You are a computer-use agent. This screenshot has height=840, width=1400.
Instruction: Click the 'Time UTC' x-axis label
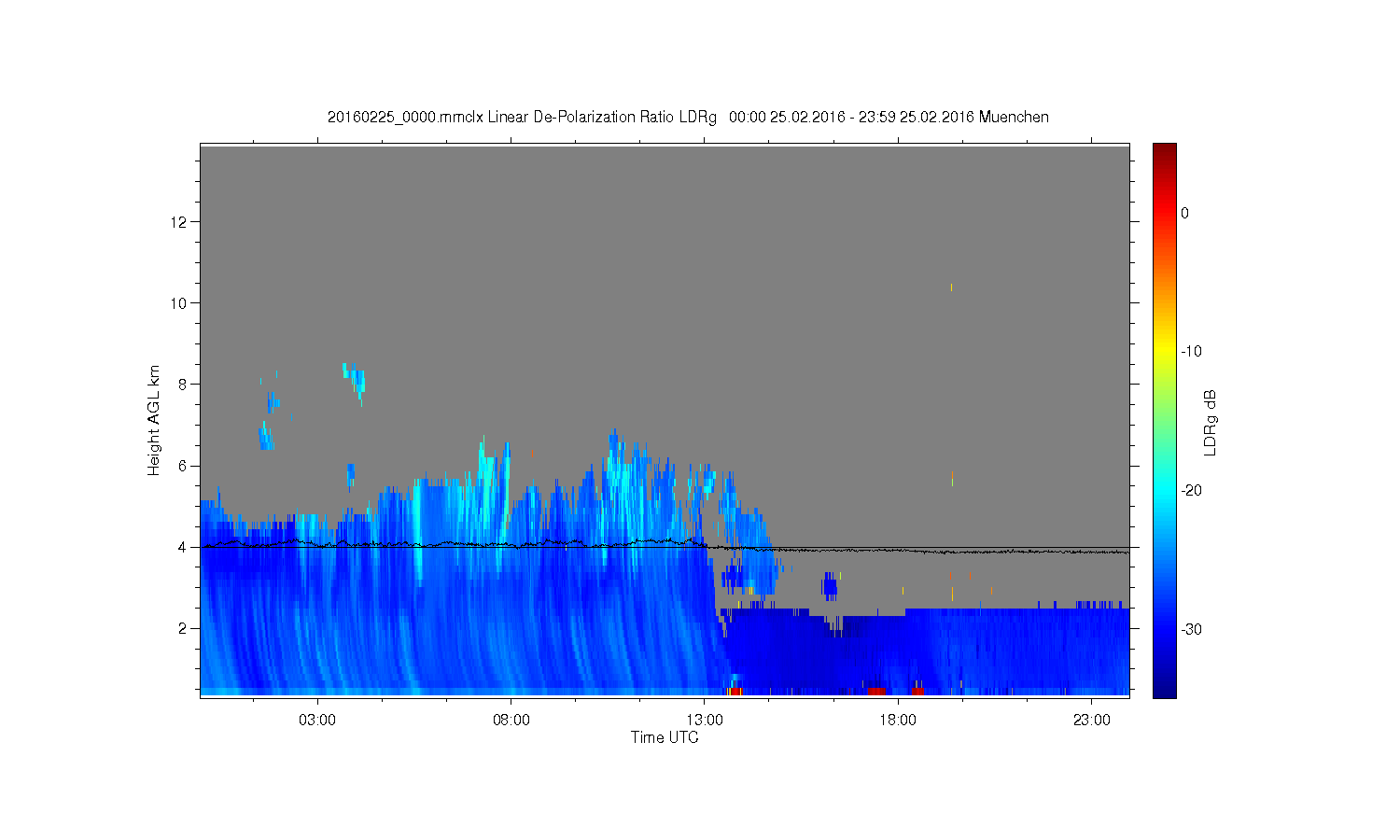point(665,737)
